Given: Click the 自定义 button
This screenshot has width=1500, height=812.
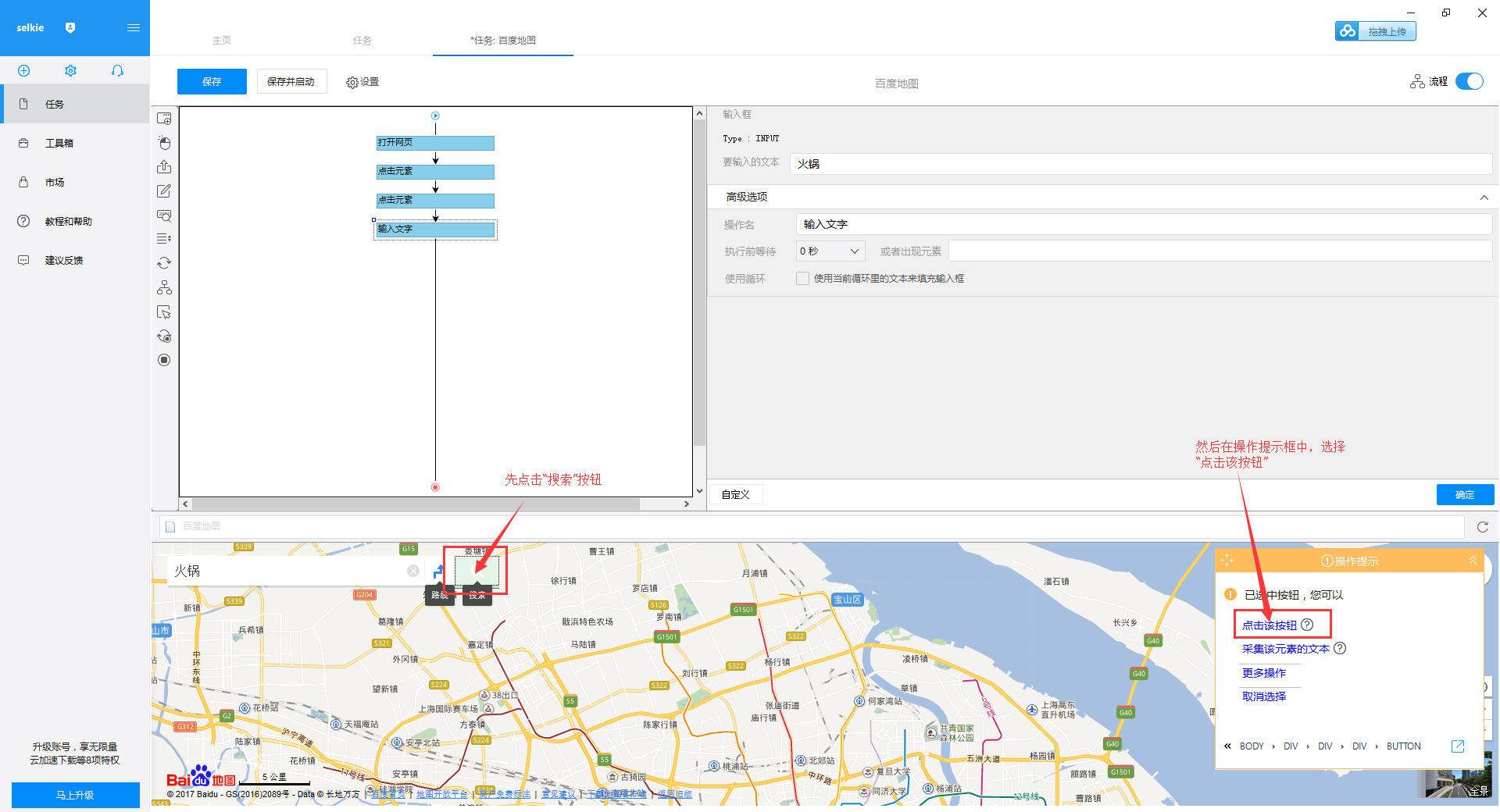Looking at the screenshot, I should pos(735,495).
